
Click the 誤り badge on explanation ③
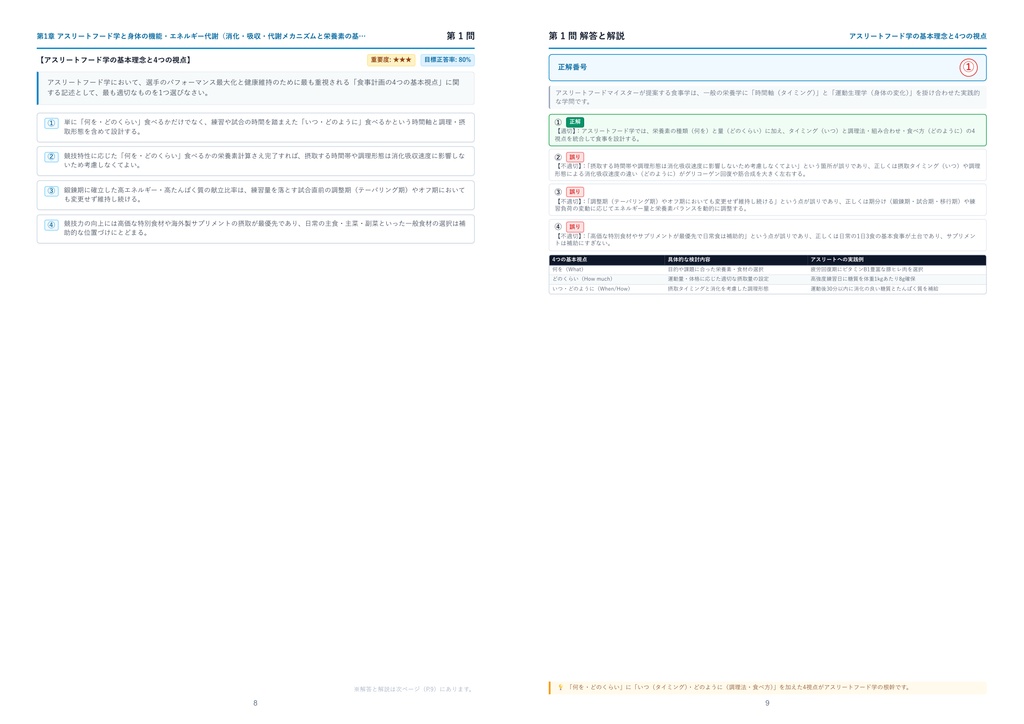pyautogui.click(x=575, y=192)
